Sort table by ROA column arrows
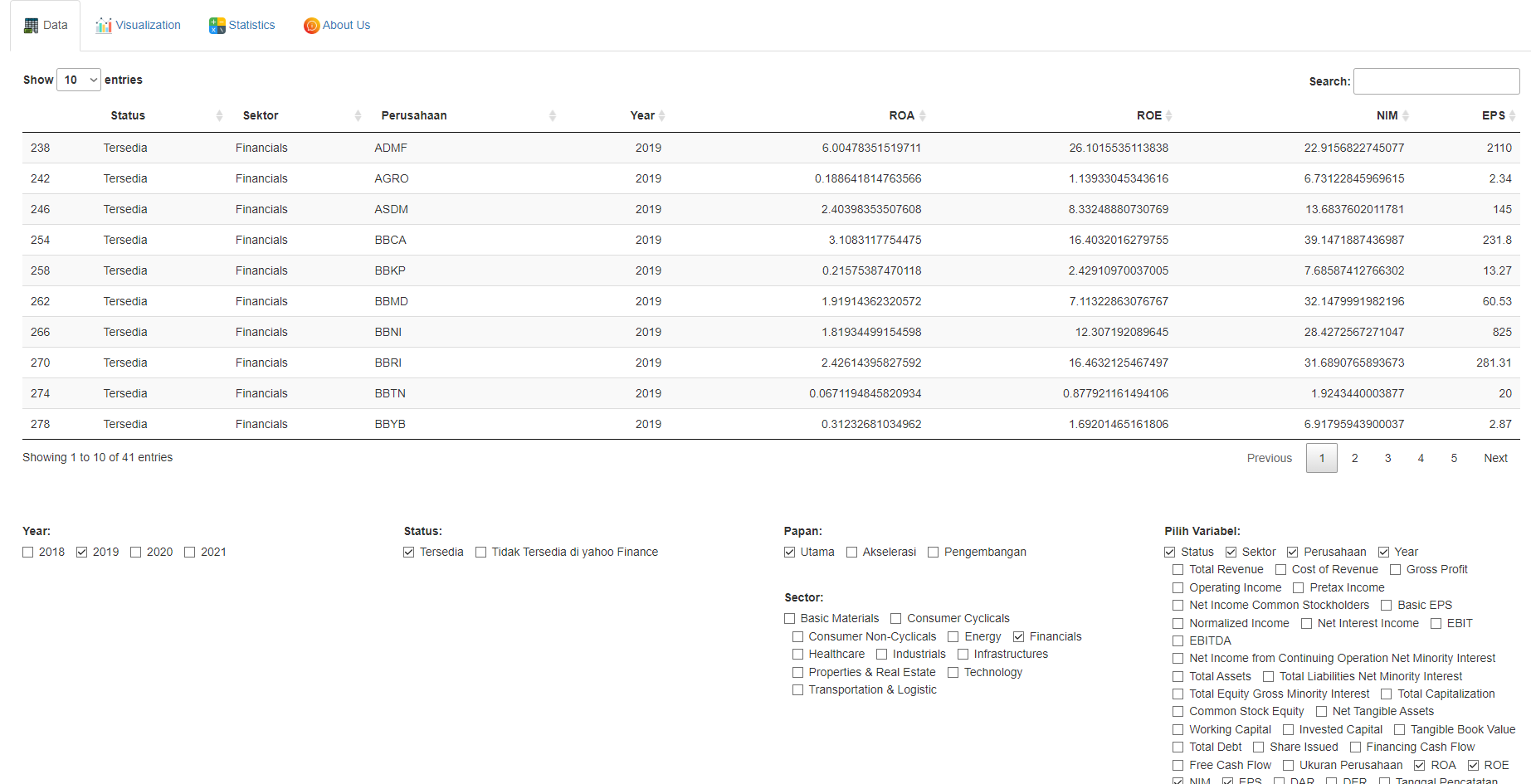The height and width of the screenshot is (784, 1531). click(x=922, y=116)
